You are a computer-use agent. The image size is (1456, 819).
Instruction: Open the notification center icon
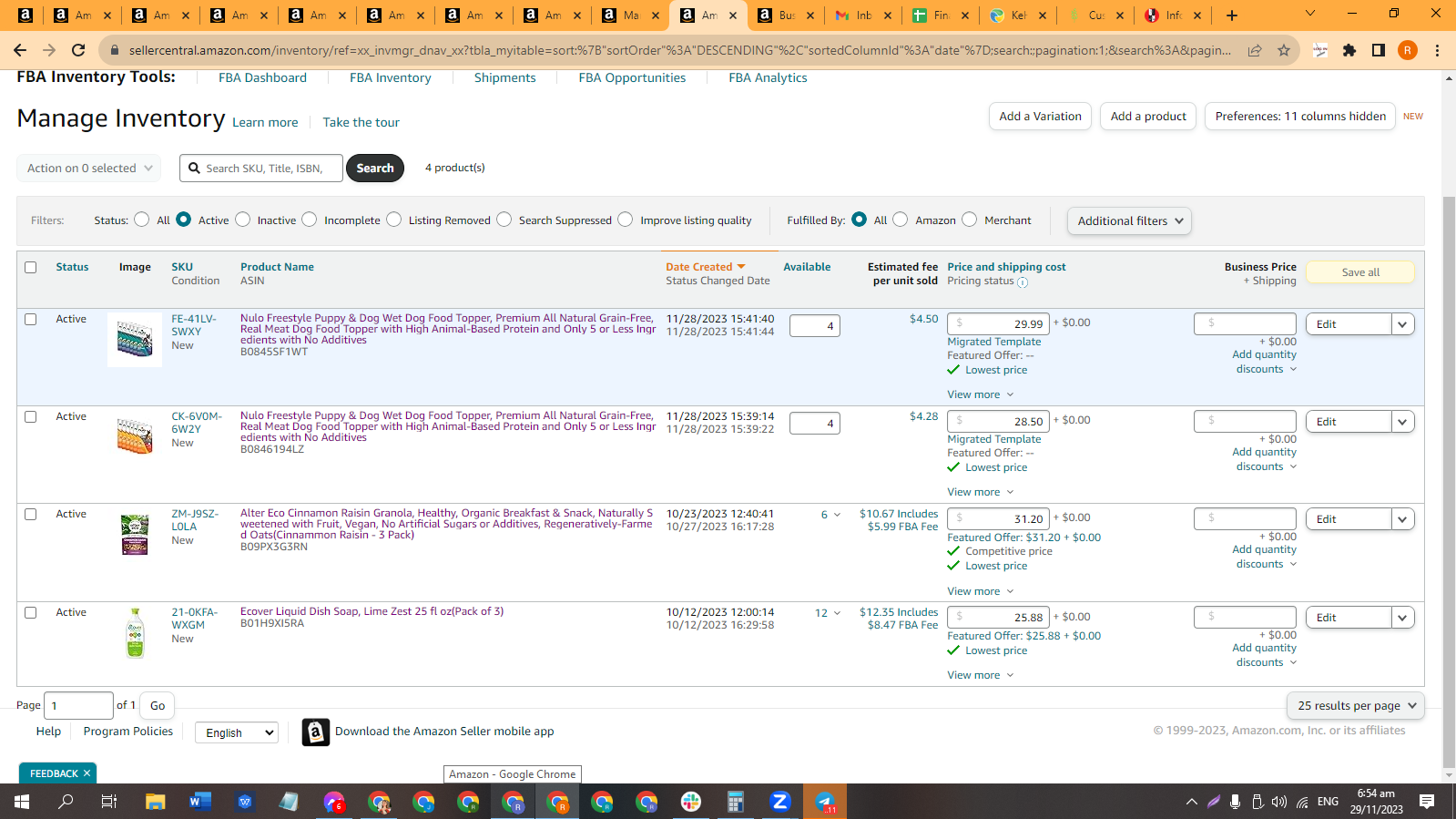[x=1427, y=802]
